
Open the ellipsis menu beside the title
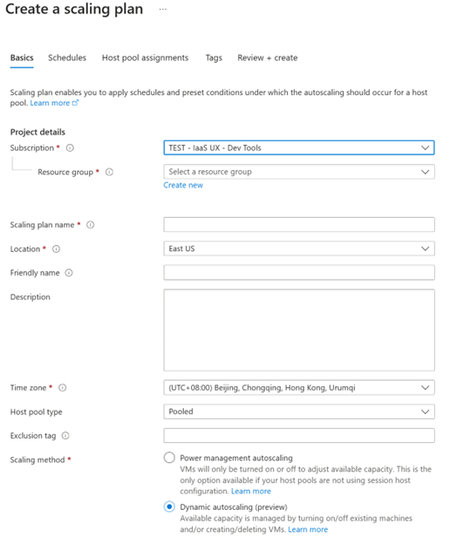click(163, 9)
